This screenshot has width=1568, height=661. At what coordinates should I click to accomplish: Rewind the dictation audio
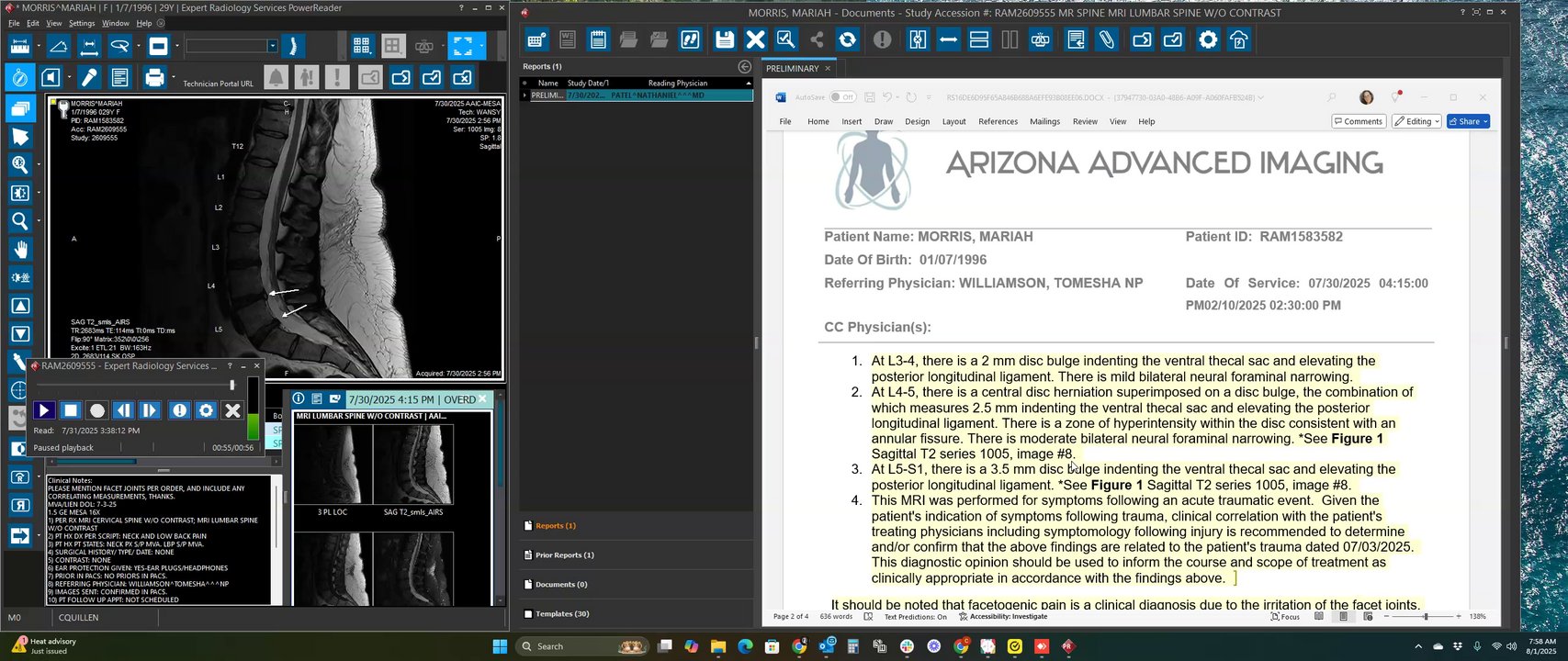pyautogui.click(x=124, y=410)
